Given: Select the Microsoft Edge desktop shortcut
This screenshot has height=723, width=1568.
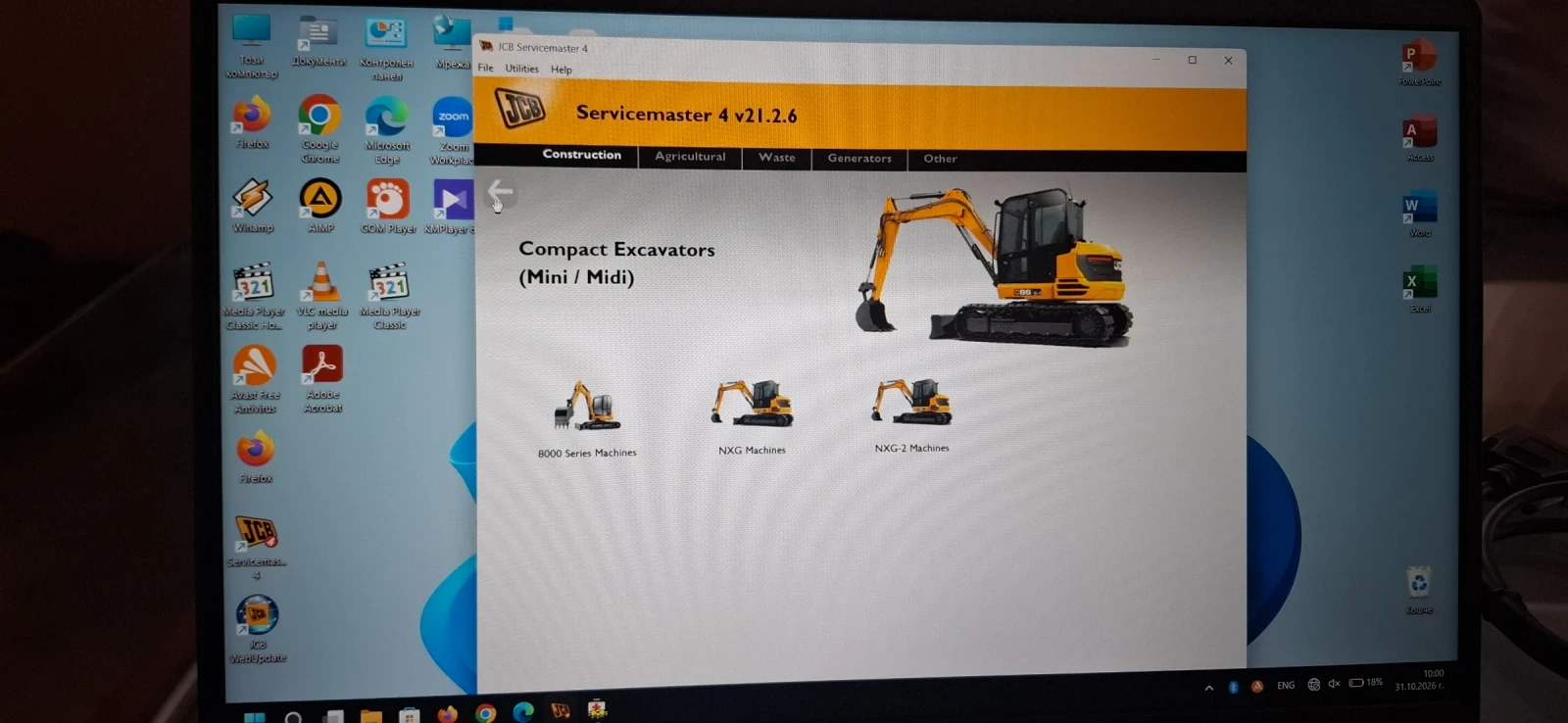Looking at the screenshot, I should [387, 130].
